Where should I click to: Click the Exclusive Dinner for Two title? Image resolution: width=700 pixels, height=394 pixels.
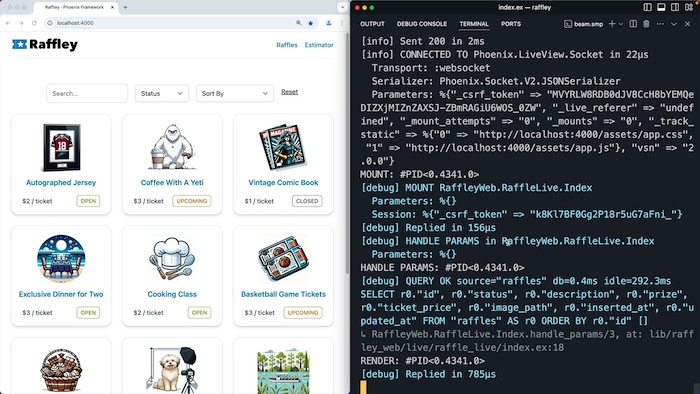point(61,294)
